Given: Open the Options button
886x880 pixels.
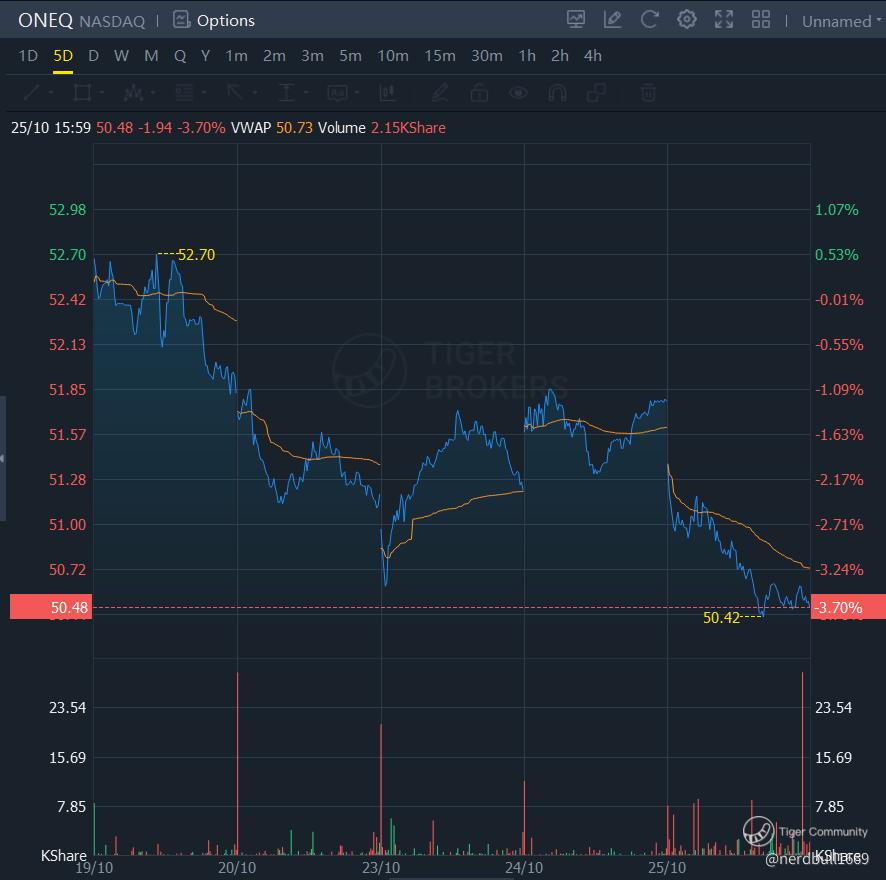Looking at the screenshot, I should click(214, 20).
